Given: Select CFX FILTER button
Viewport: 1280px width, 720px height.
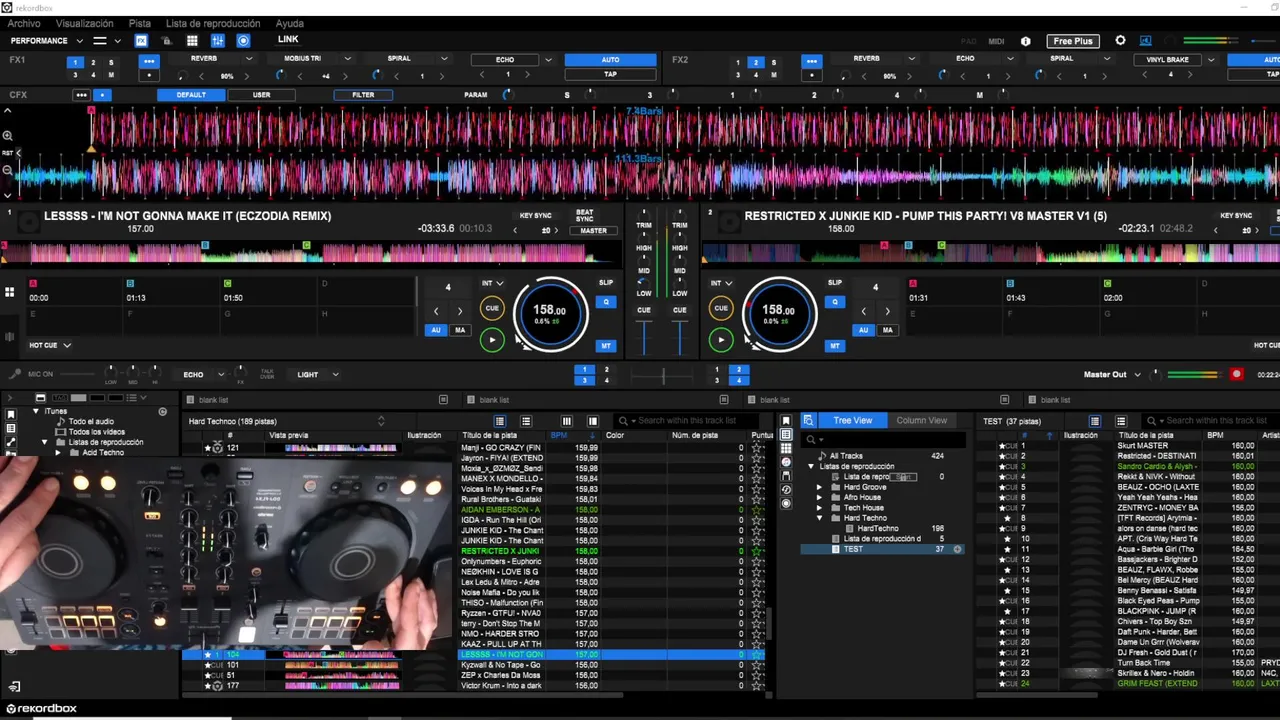Looking at the screenshot, I should pos(363,95).
